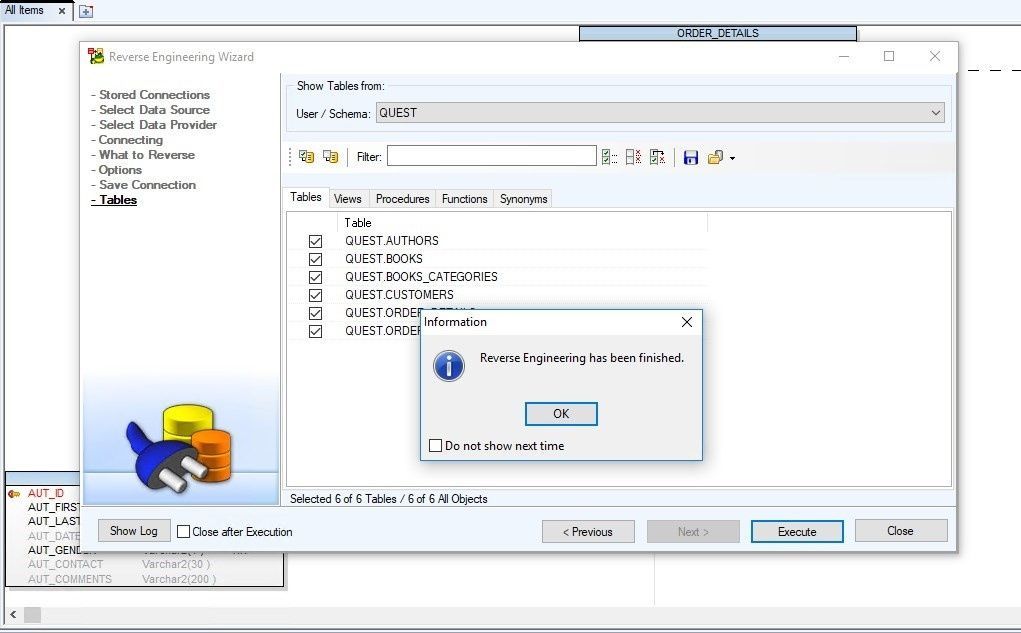Switch to the Views tab

(x=348, y=199)
